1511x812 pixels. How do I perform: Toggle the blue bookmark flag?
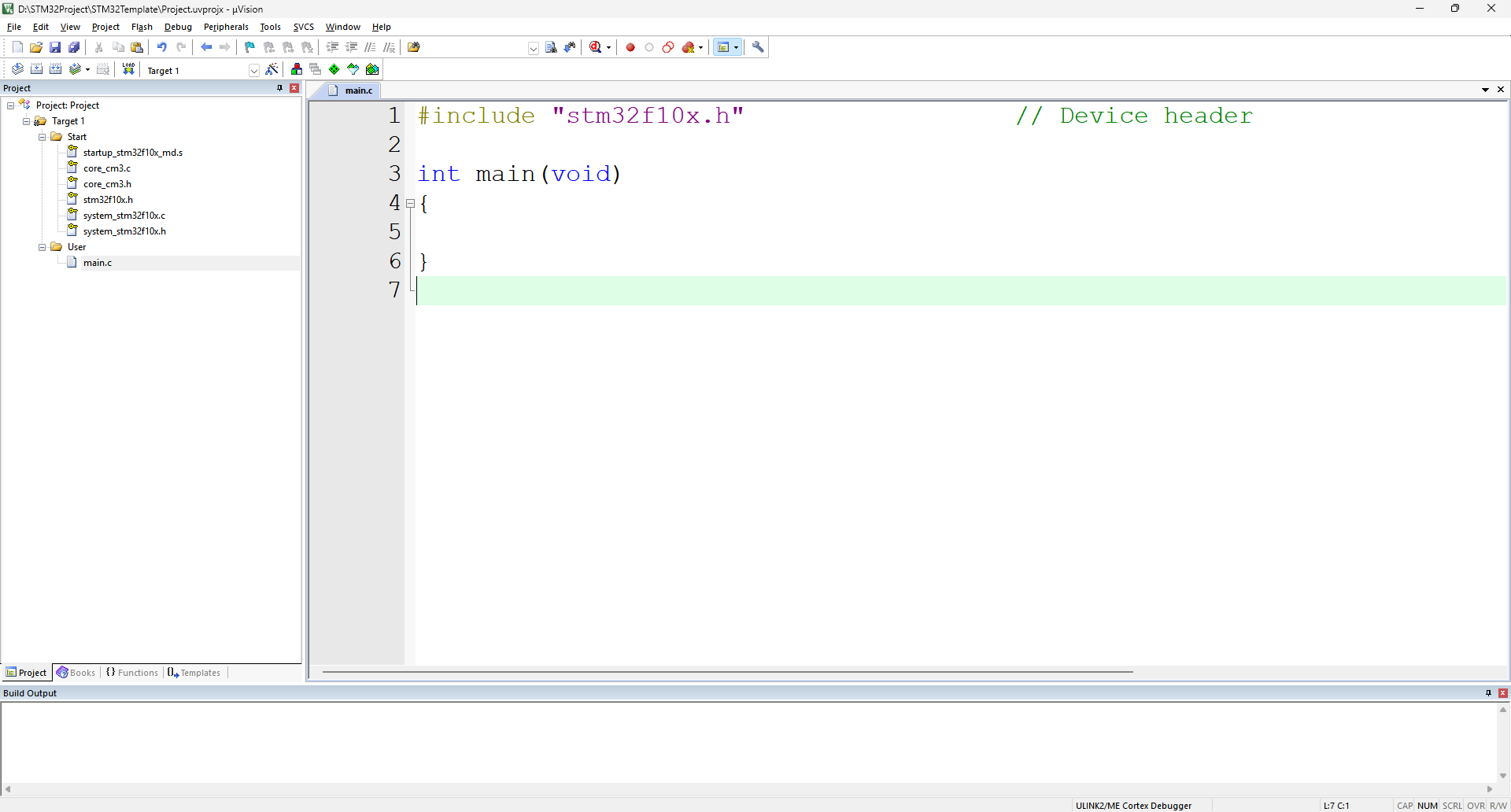coord(249,47)
